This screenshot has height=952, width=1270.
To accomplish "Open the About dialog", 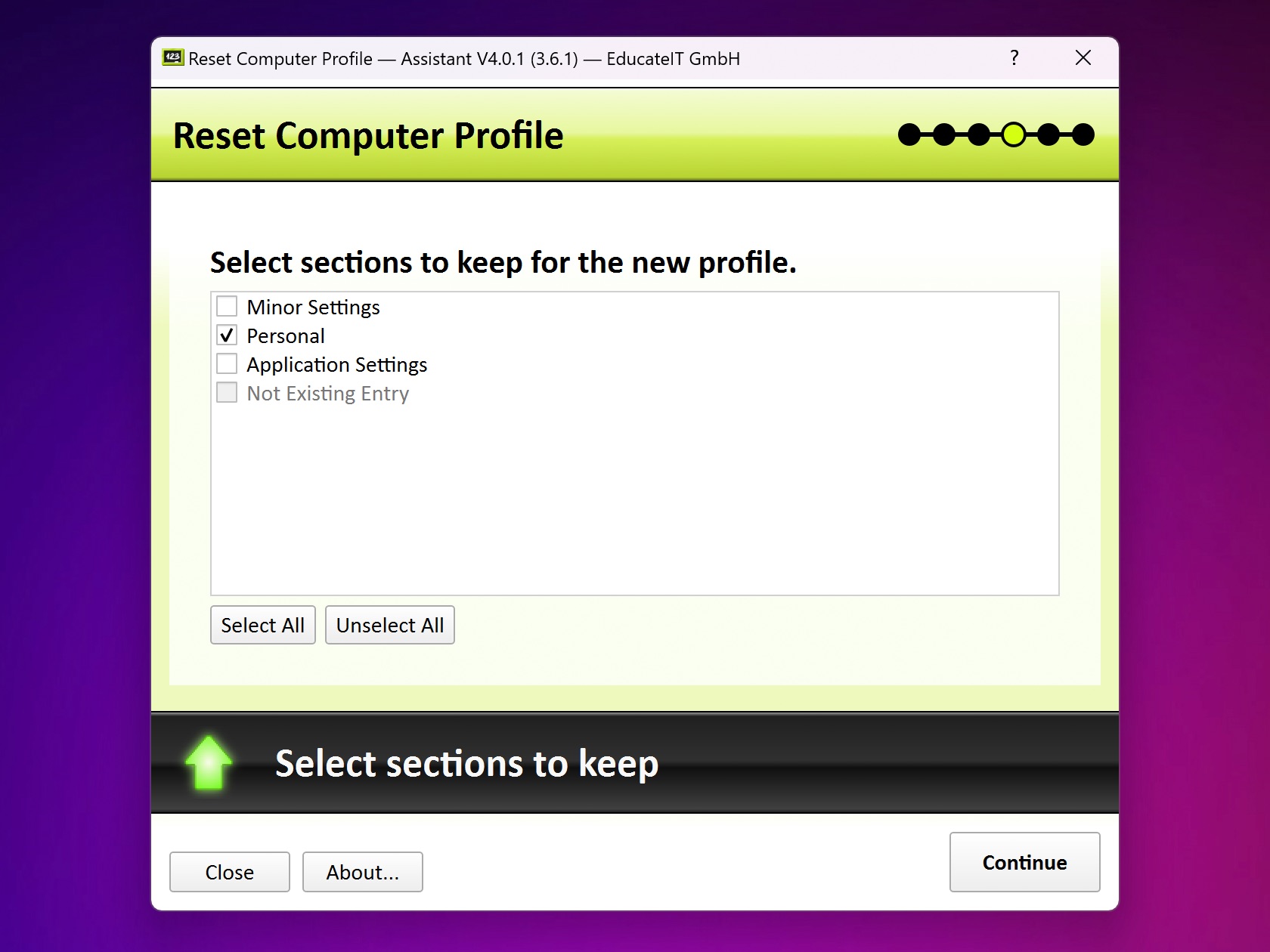I will pyautogui.click(x=362, y=872).
